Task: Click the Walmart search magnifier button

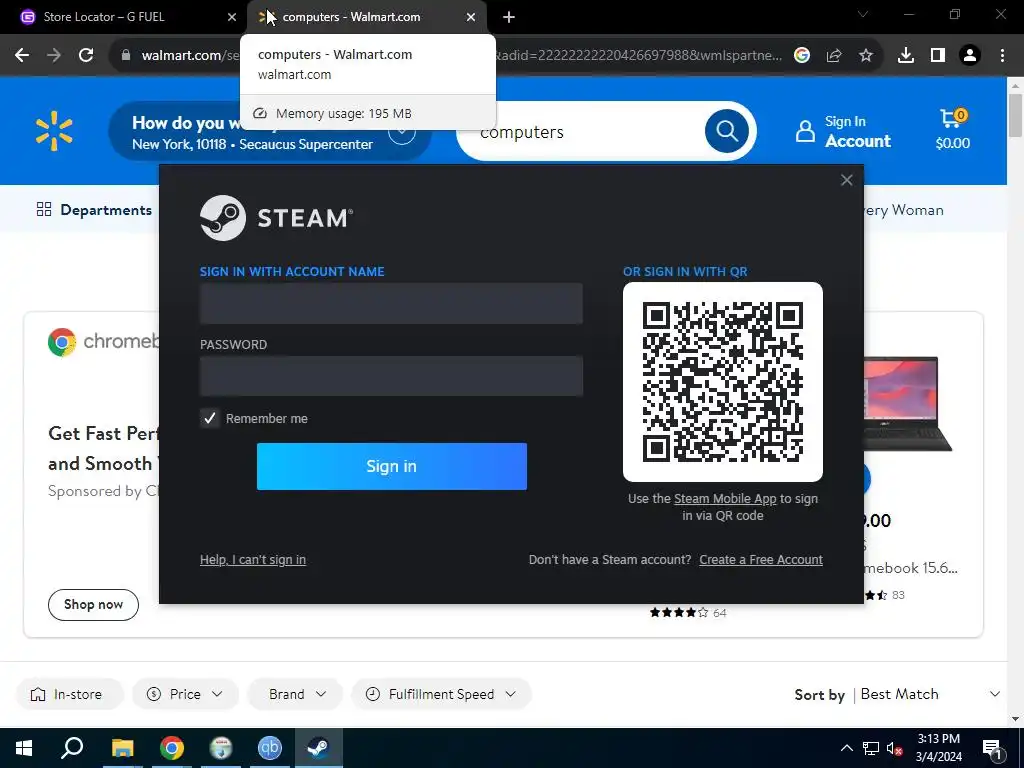Action: [726, 131]
